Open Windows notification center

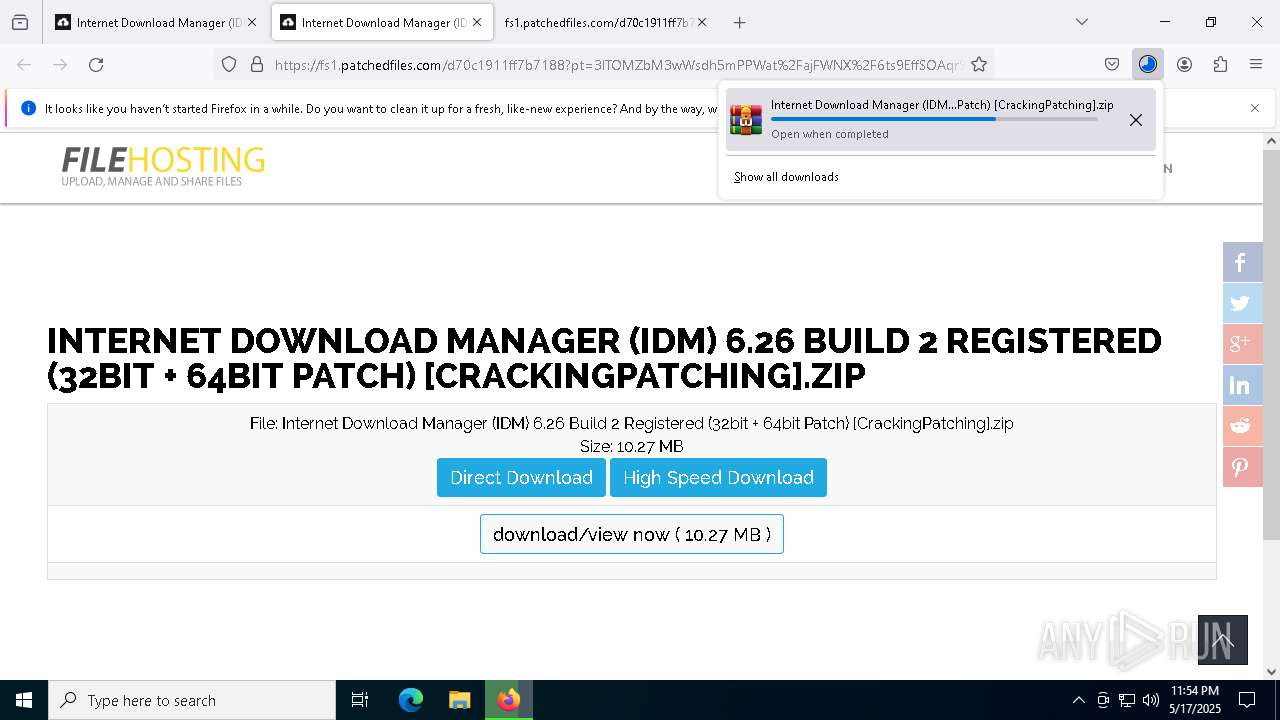tap(1247, 700)
